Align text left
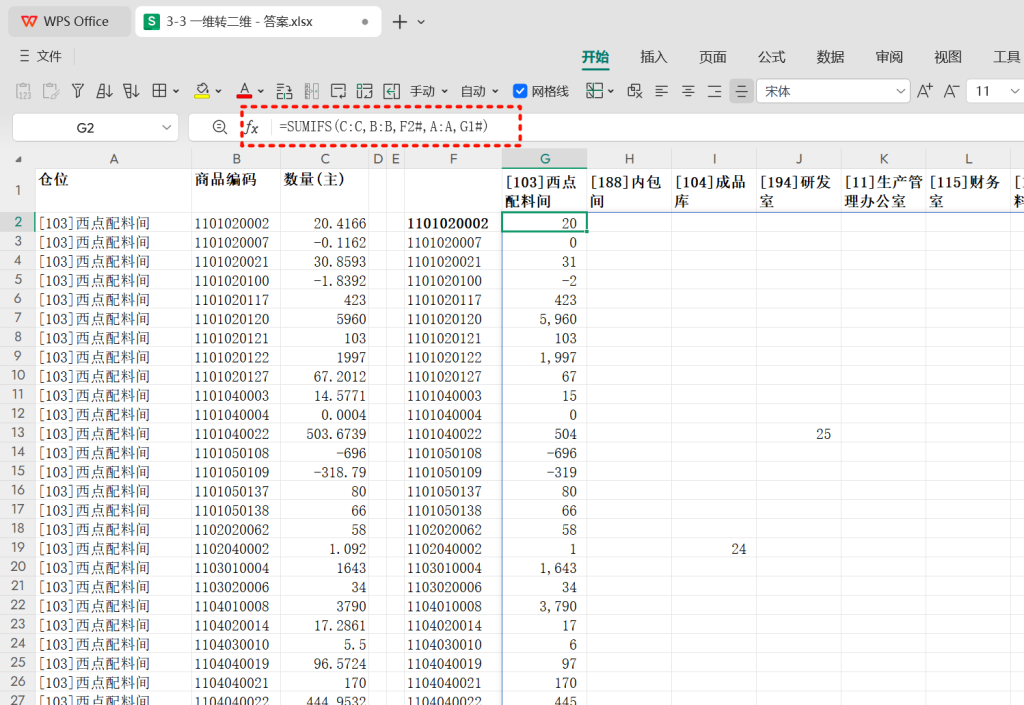 [662, 91]
